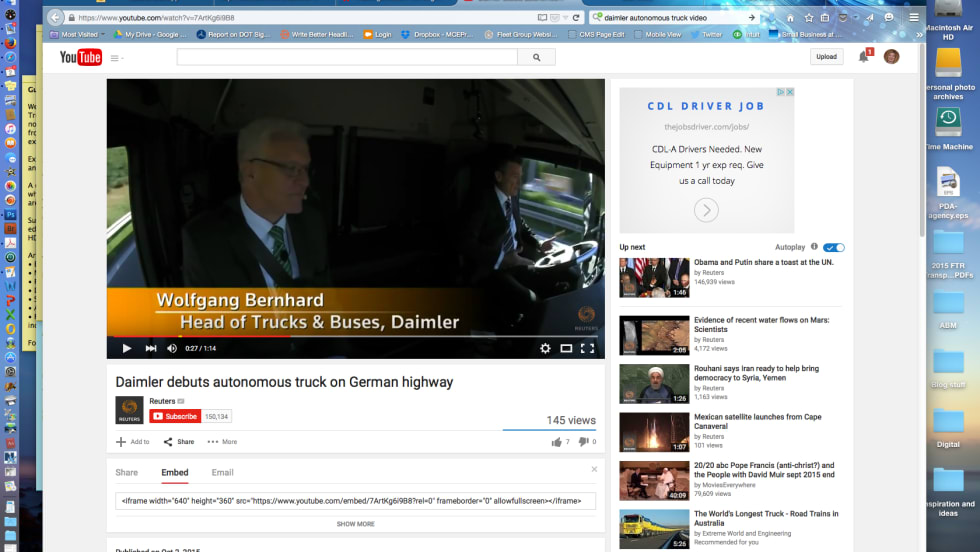Click the thumbs down dislike icon
The width and height of the screenshot is (980, 552).
[583, 441]
